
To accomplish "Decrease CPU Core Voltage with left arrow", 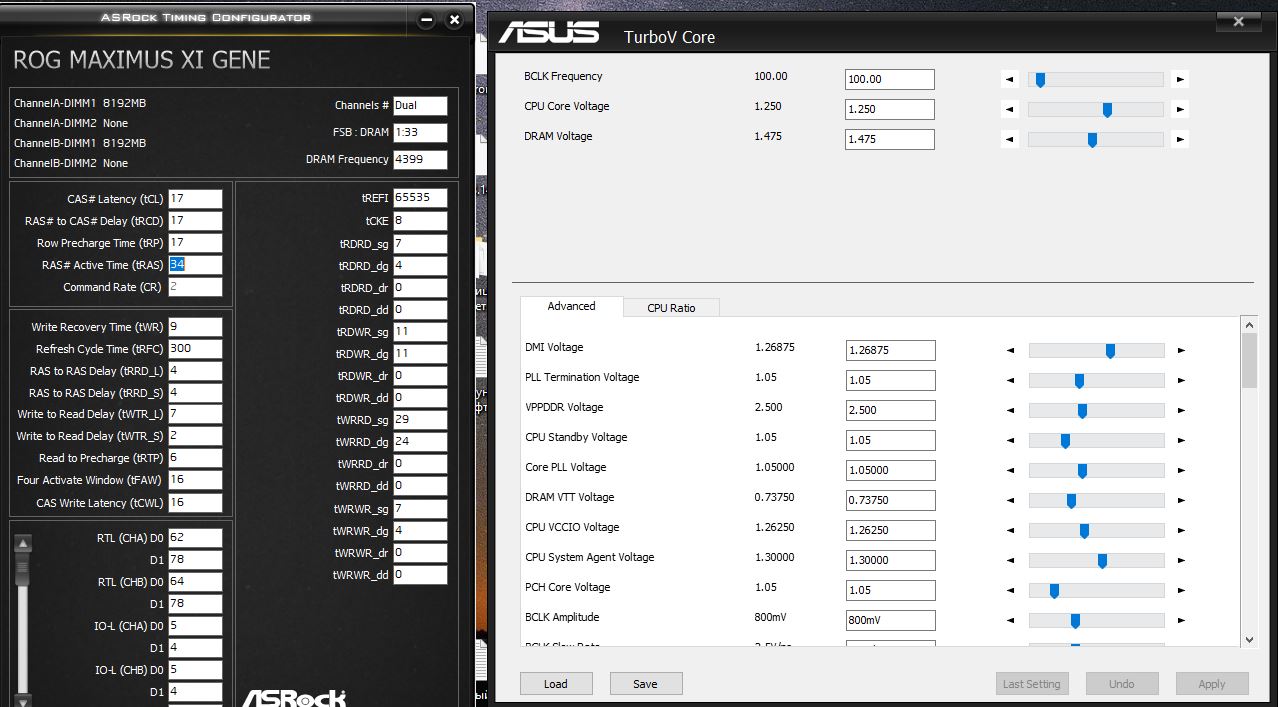I will tap(1010, 110).
